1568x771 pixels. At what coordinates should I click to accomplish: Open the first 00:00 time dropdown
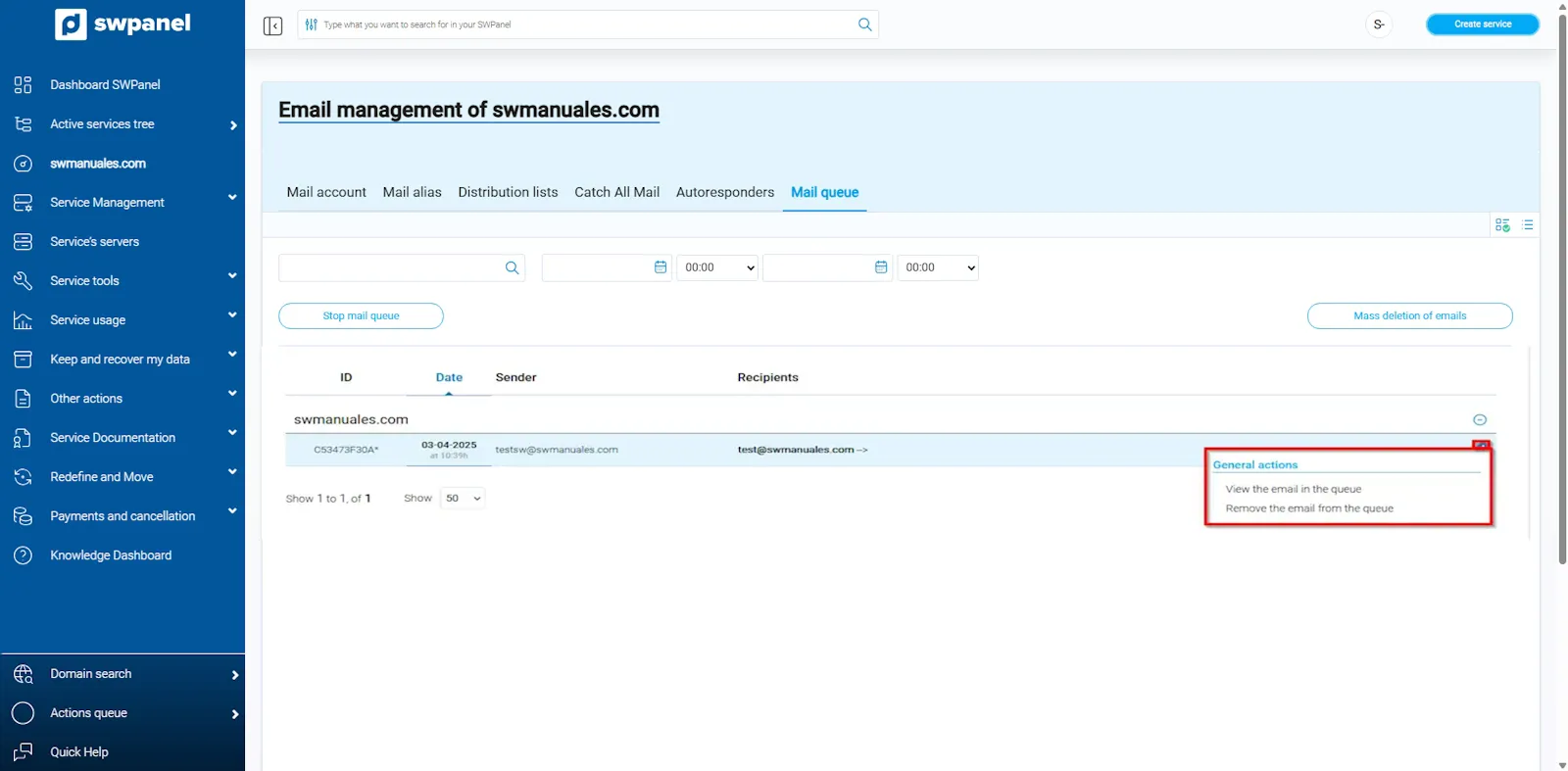(x=717, y=267)
